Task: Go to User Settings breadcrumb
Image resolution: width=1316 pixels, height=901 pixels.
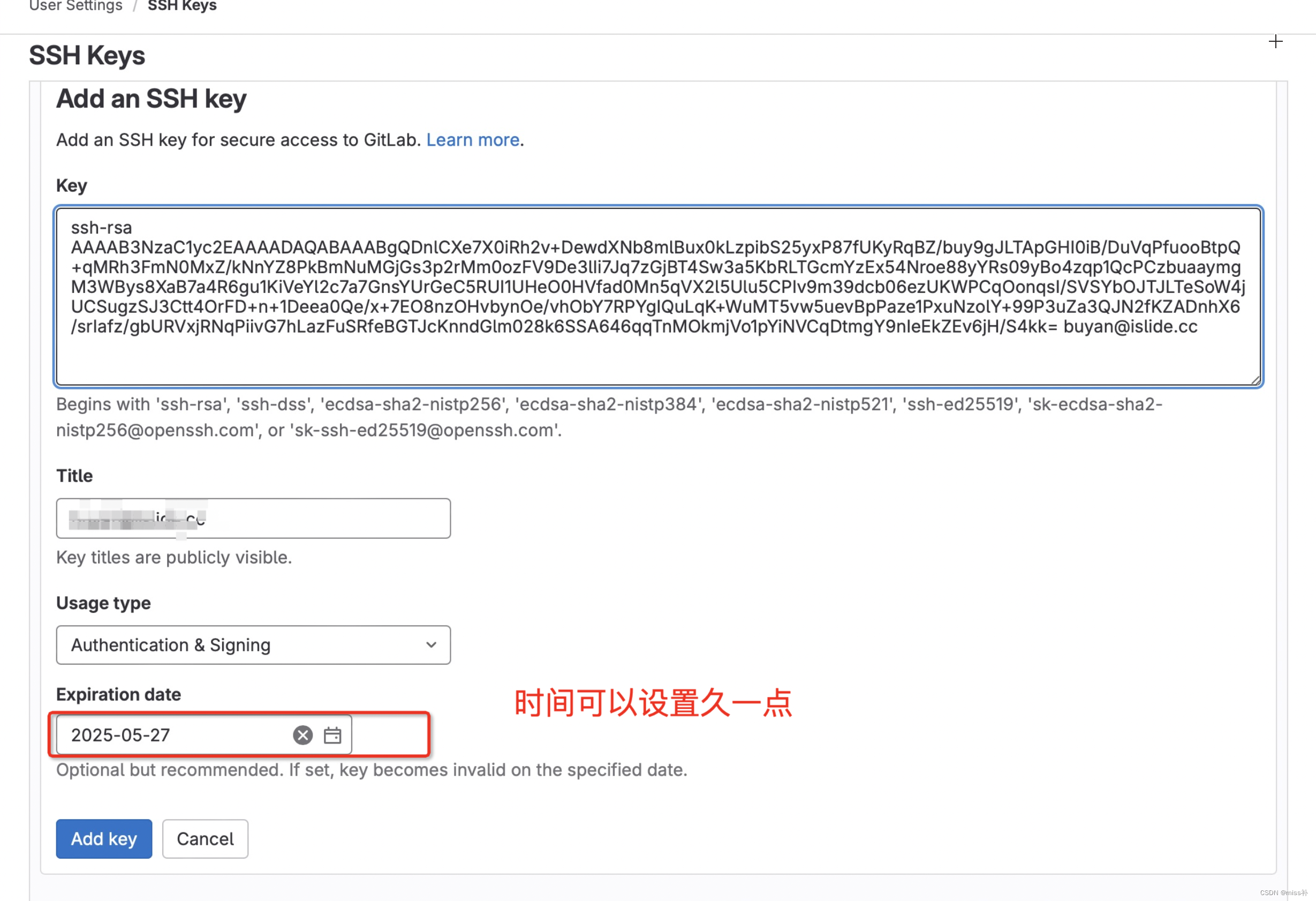Action: [75, 6]
